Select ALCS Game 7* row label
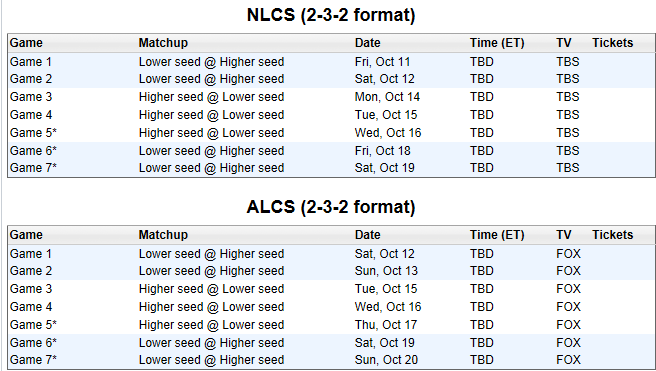 coord(33,360)
